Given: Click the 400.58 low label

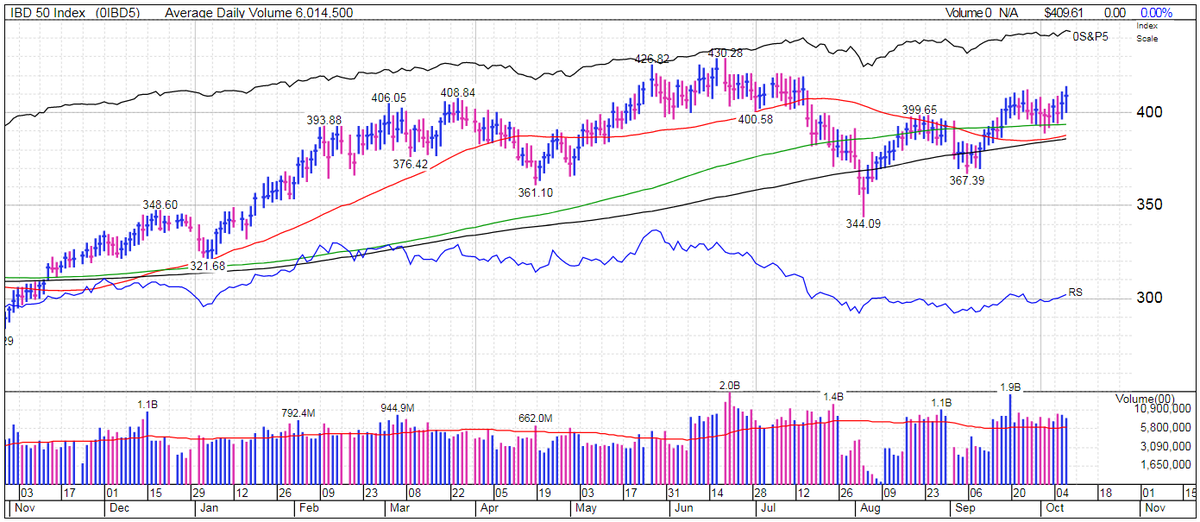Looking at the screenshot, I should [x=756, y=119].
